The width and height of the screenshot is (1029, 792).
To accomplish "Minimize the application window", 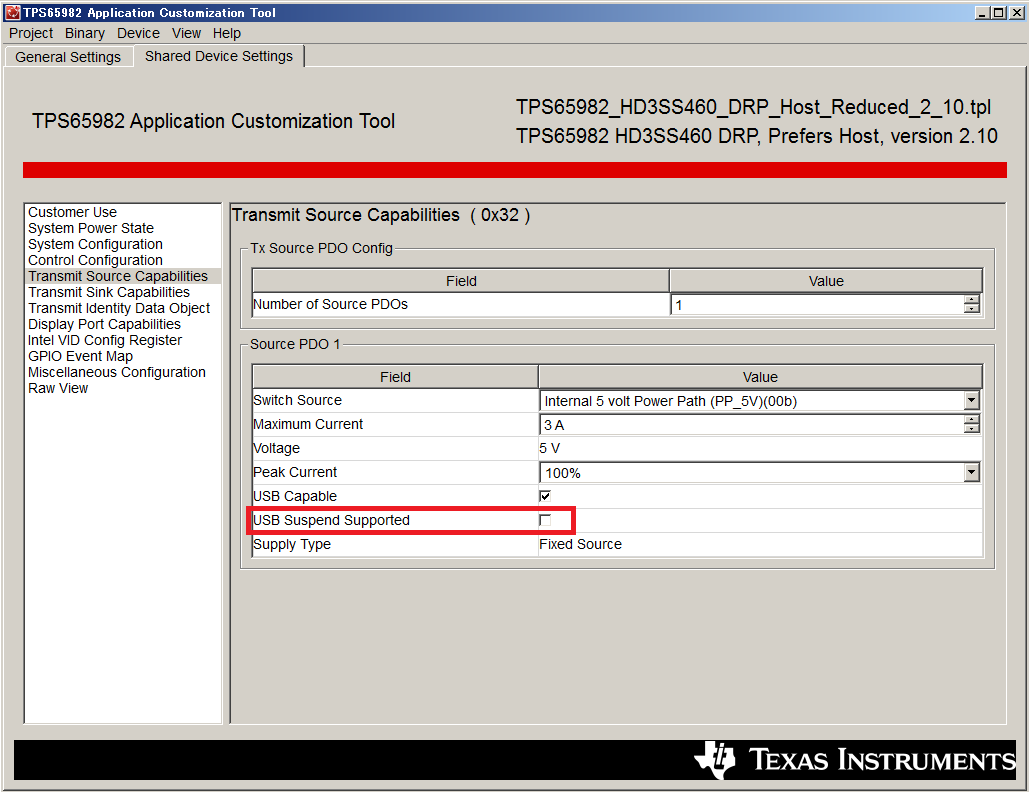I will click(x=982, y=12).
